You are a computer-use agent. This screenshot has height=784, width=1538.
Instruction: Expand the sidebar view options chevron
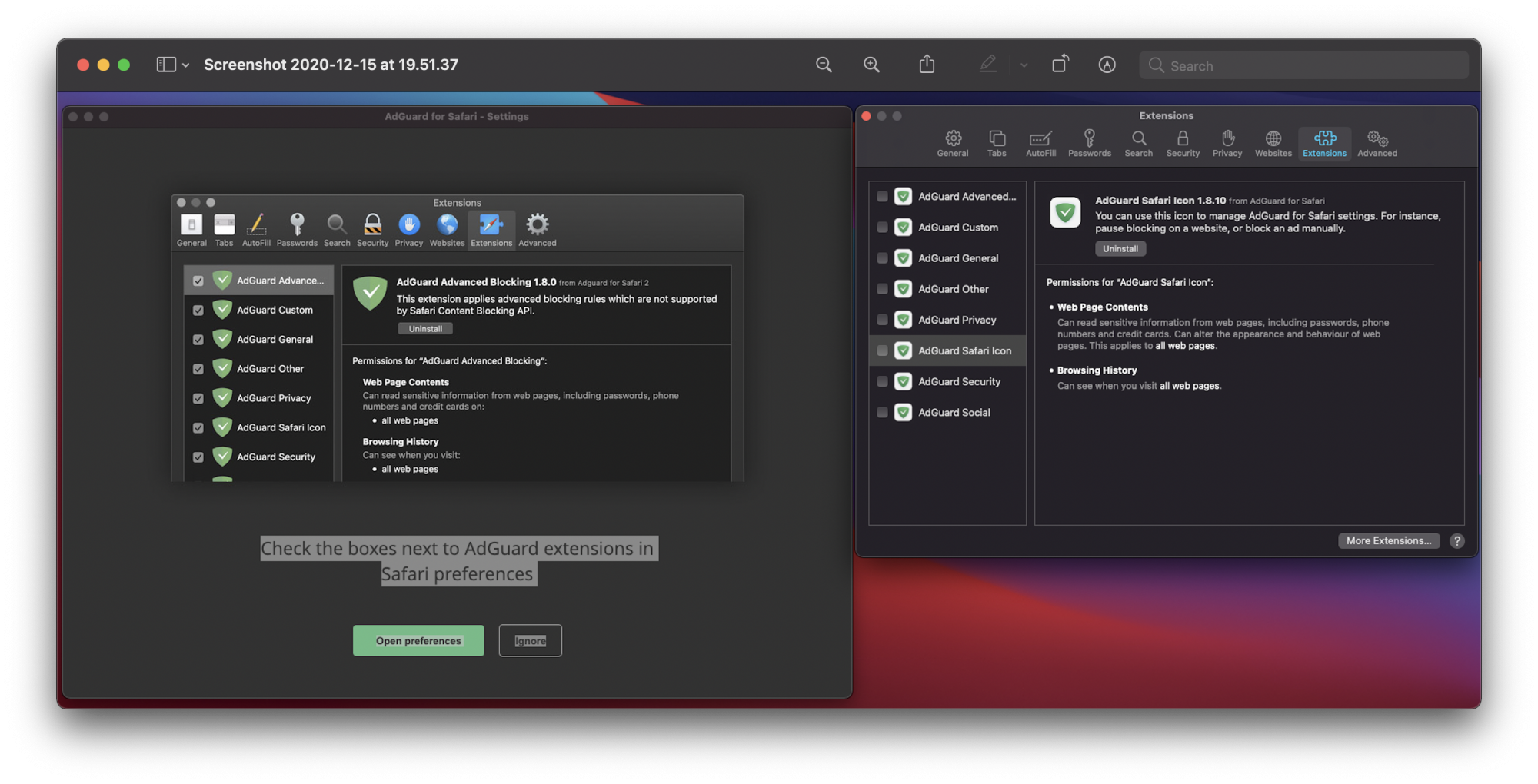tap(185, 65)
